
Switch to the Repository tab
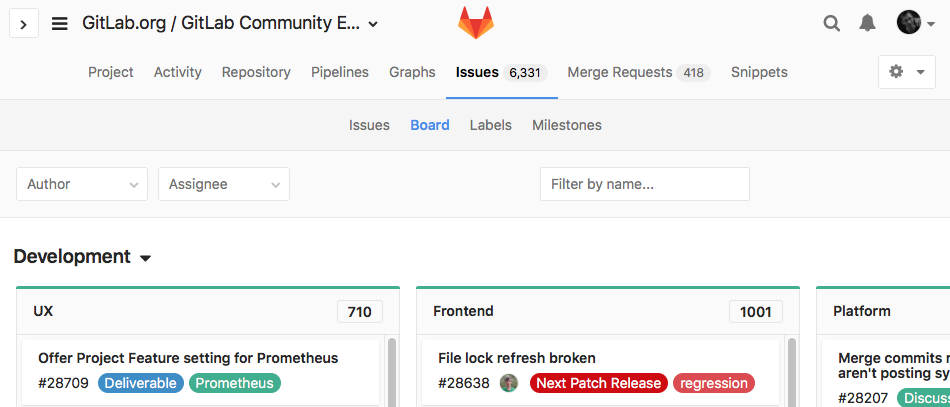[256, 72]
